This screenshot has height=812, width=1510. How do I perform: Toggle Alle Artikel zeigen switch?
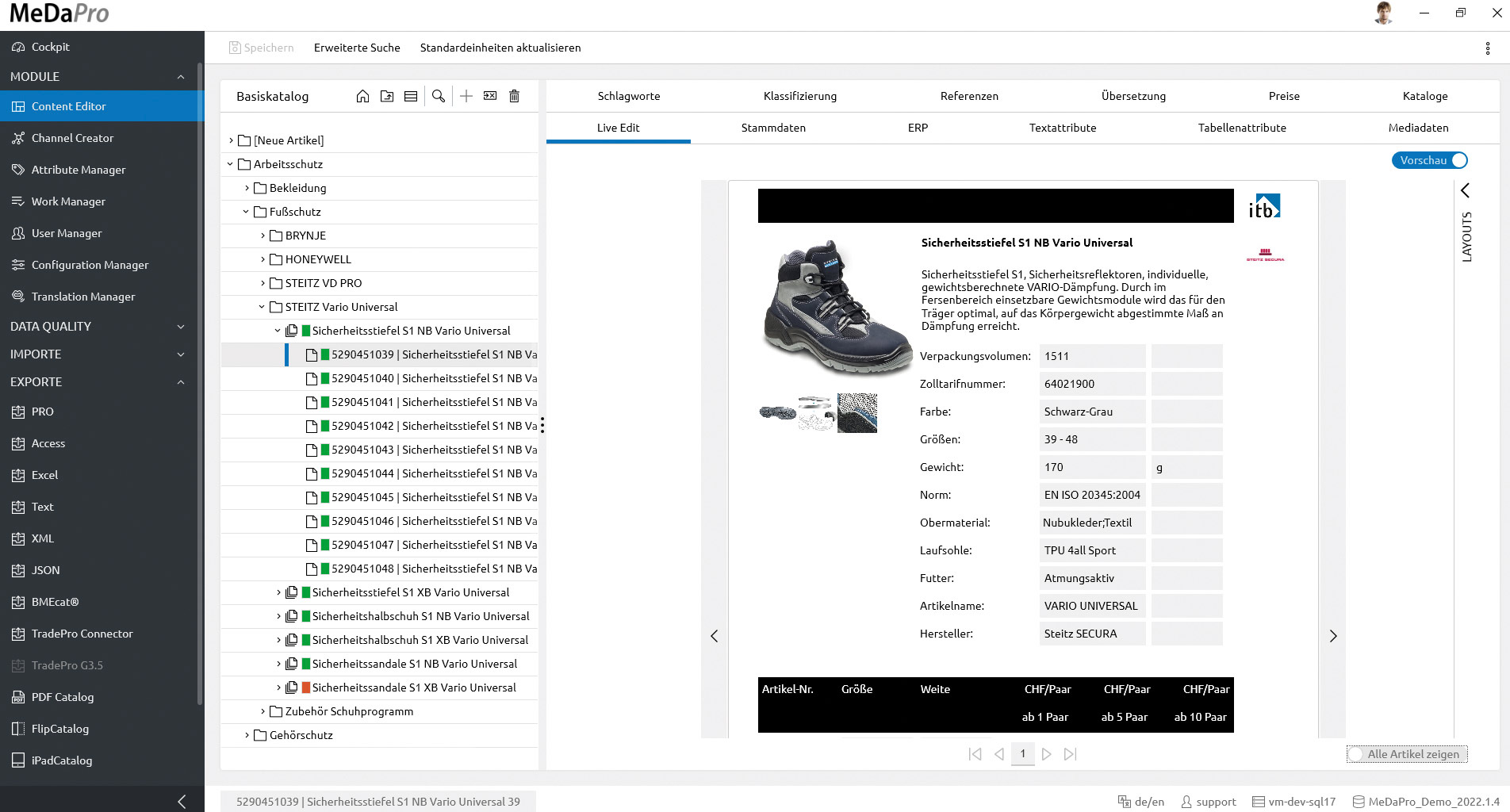(x=1407, y=754)
